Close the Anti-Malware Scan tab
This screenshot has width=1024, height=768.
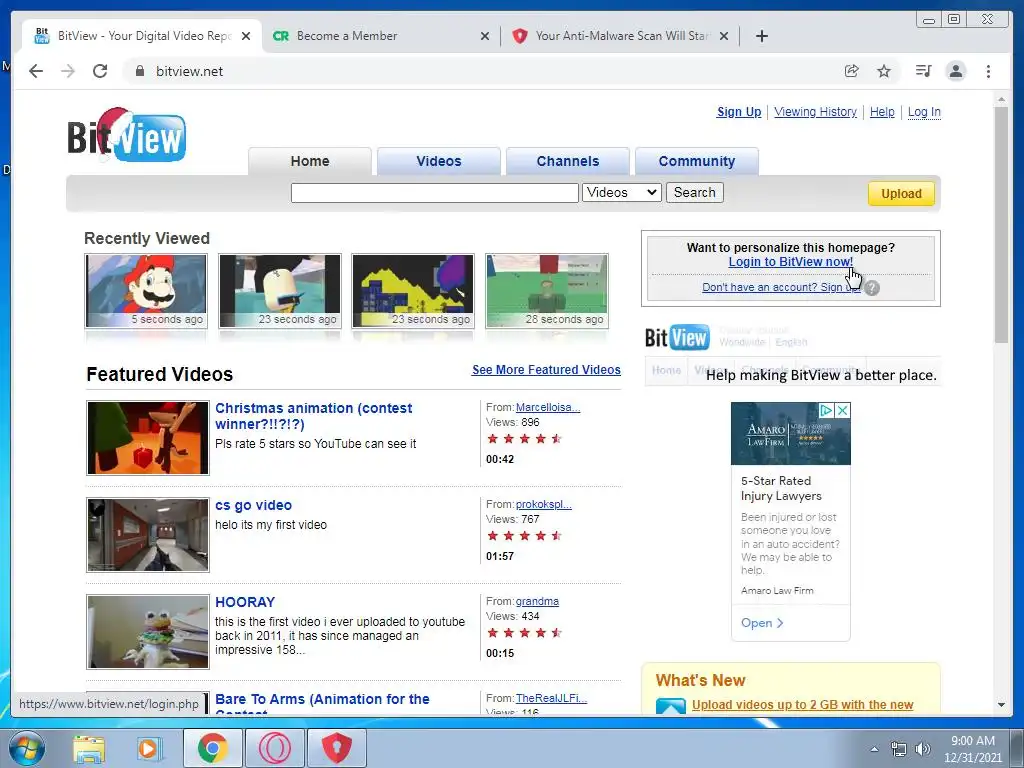(724, 36)
